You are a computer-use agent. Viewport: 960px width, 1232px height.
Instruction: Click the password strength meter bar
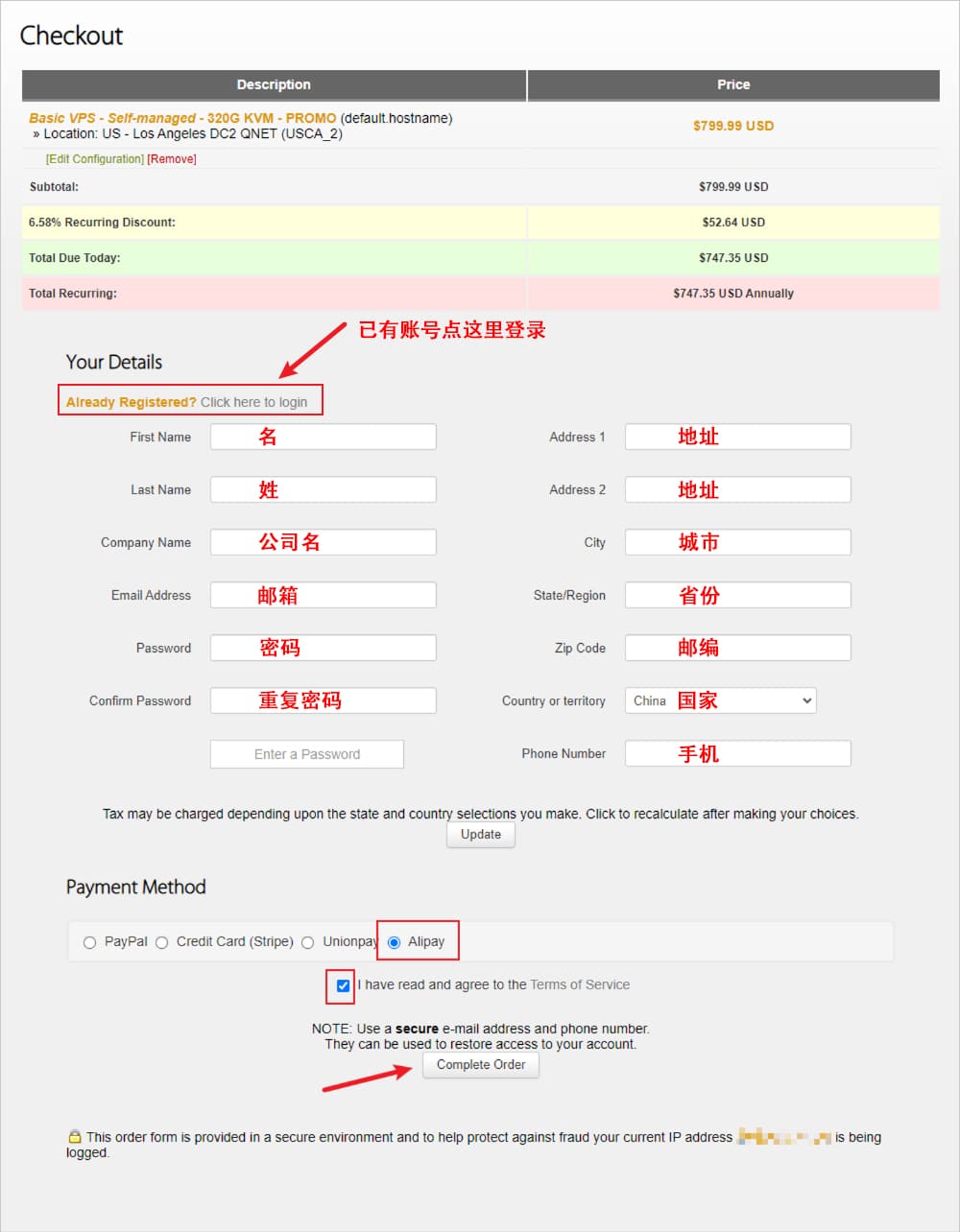pyautogui.click(x=306, y=754)
